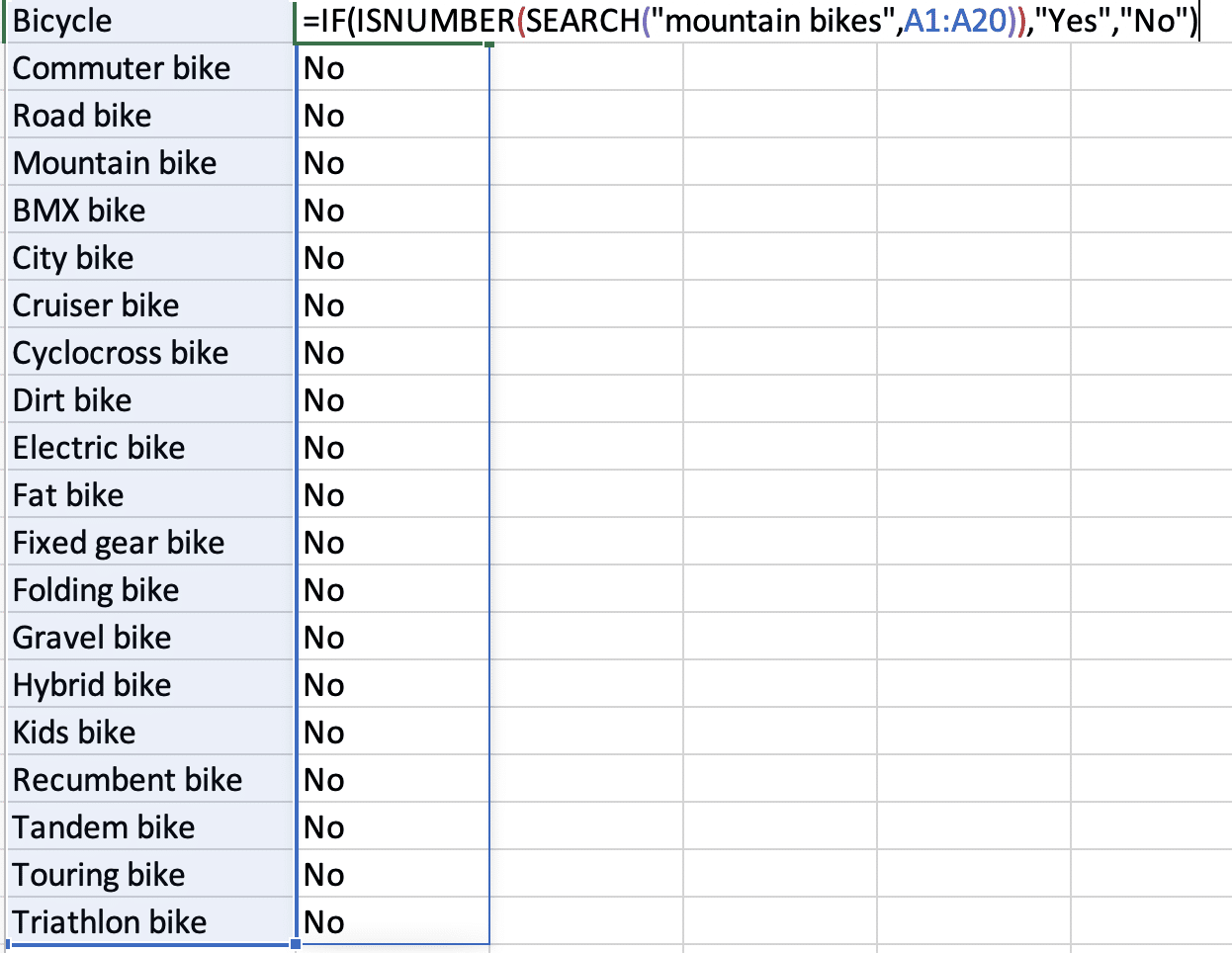Click the "Cruiser bike" cell
This screenshot has width=1232, height=953.
(148, 305)
